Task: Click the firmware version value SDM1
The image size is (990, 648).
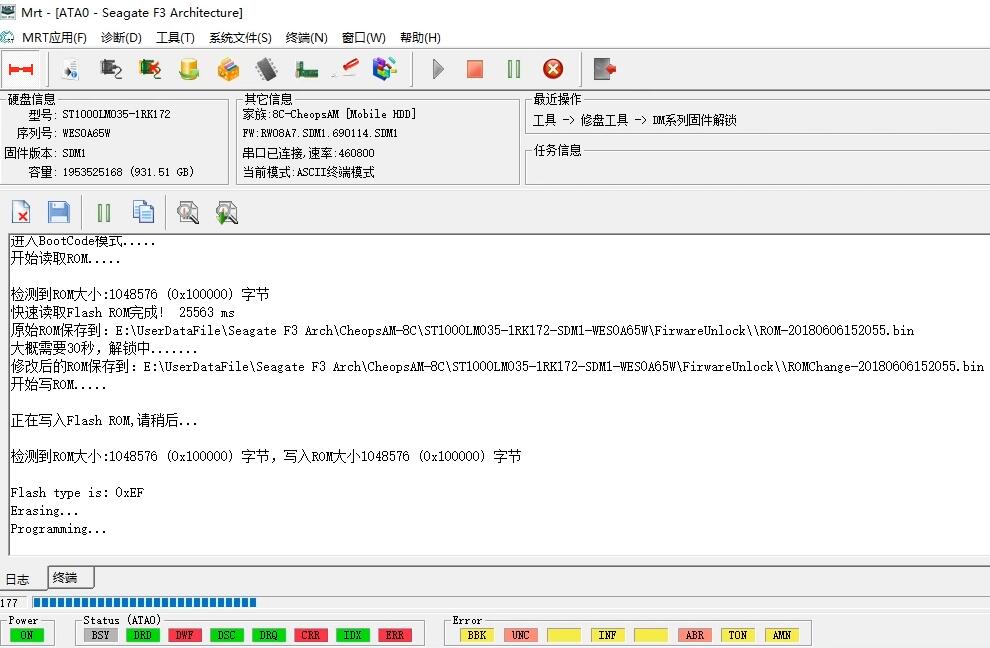Action: (74, 153)
